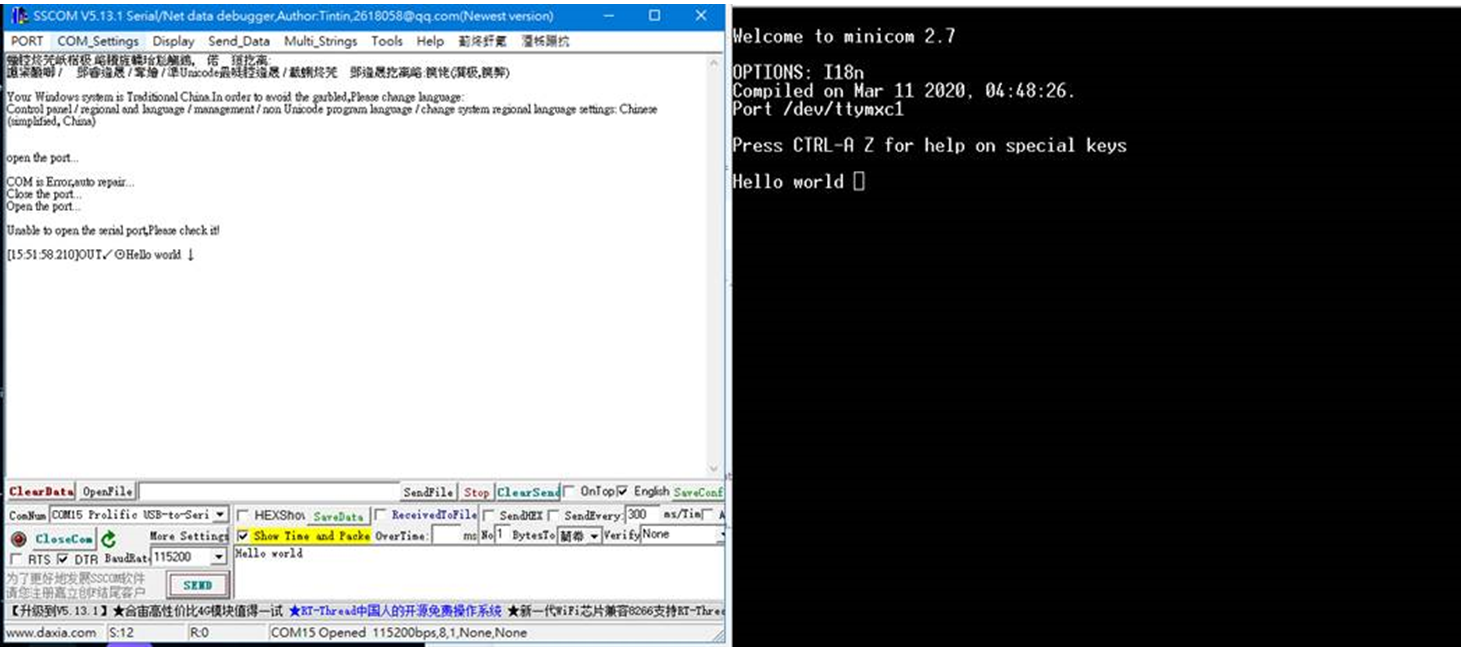Uncheck the DTR checkbox
Image resolution: width=1464 pixels, height=649 pixels.
click(x=63, y=559)
